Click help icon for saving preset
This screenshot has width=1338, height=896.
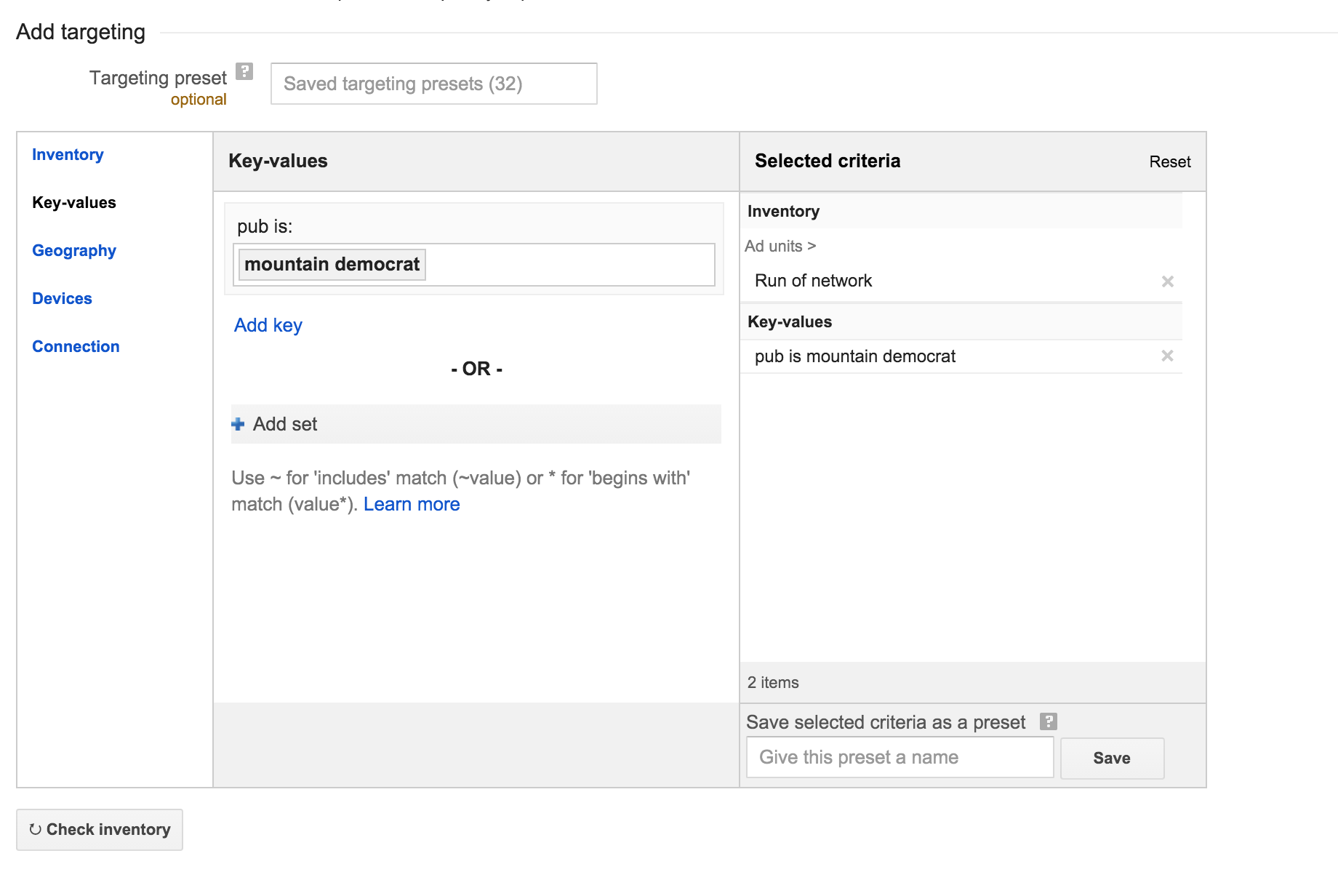pos(1048,721)
